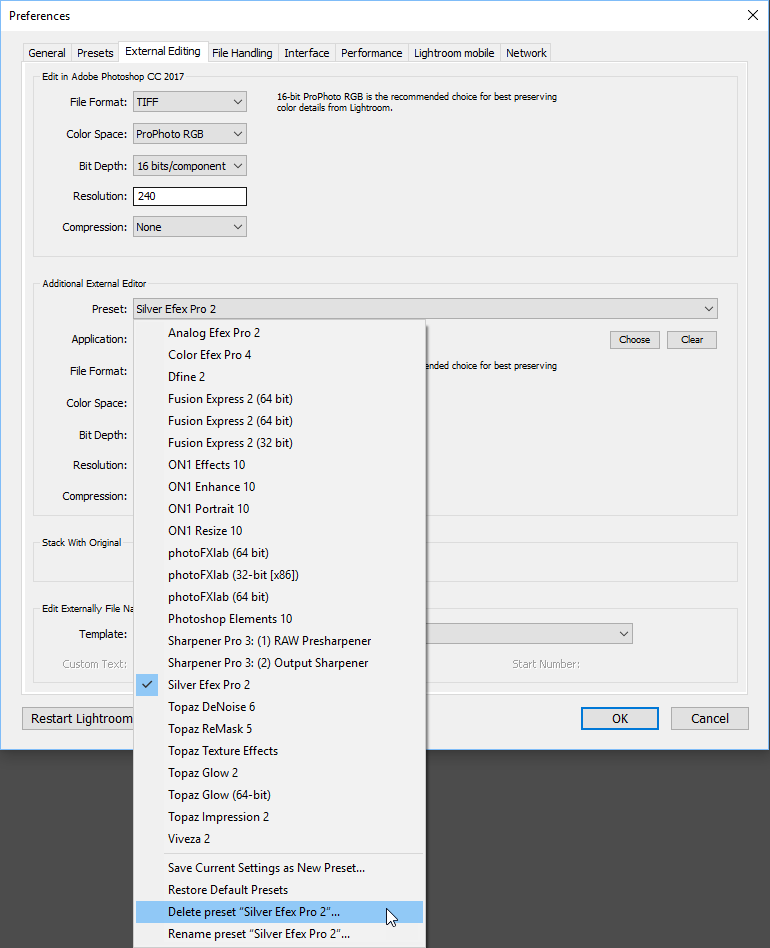
Task: Pick the checked Silver Efex Pro 2 entry
Action: pyautogui.click(x=279, y=685)
